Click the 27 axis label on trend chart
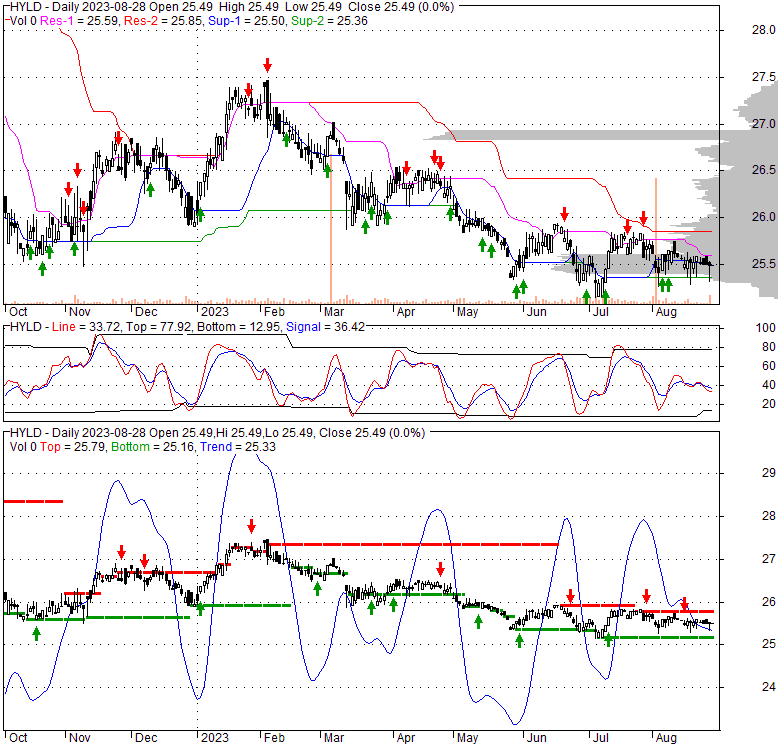The height and width of the screenshot is (745, 780). point(769,559)
